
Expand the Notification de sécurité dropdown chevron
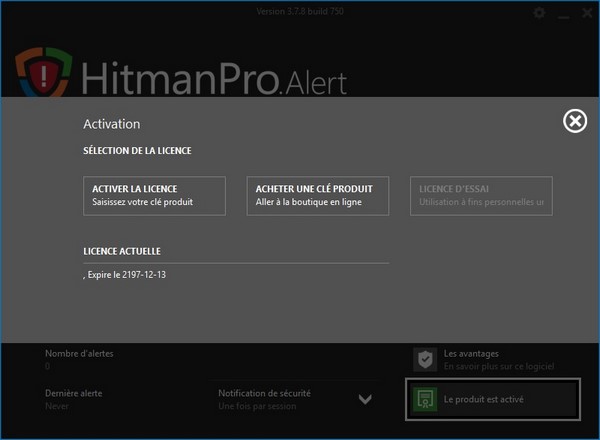coord(365,399)
